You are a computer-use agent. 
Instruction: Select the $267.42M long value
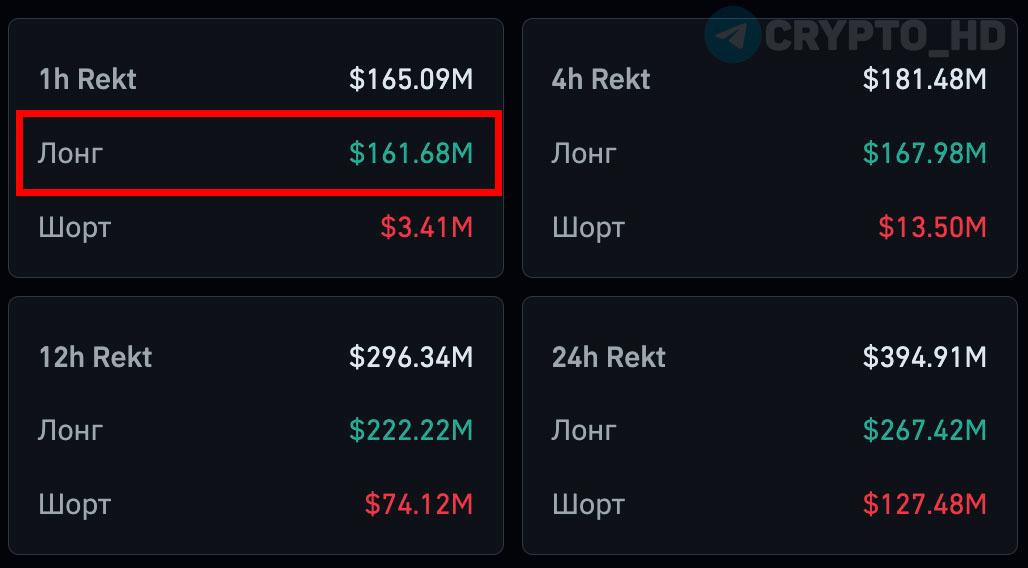pyautogui.click(x=924, y=430)
